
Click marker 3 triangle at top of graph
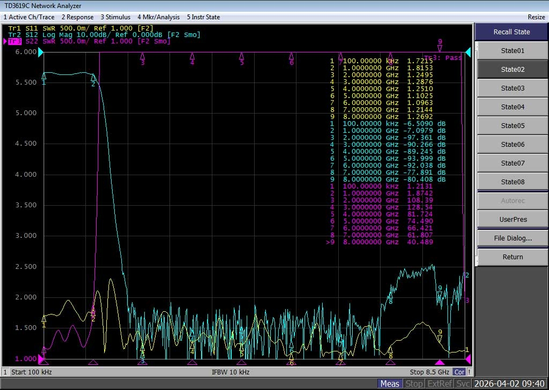(x=143, y=56)
